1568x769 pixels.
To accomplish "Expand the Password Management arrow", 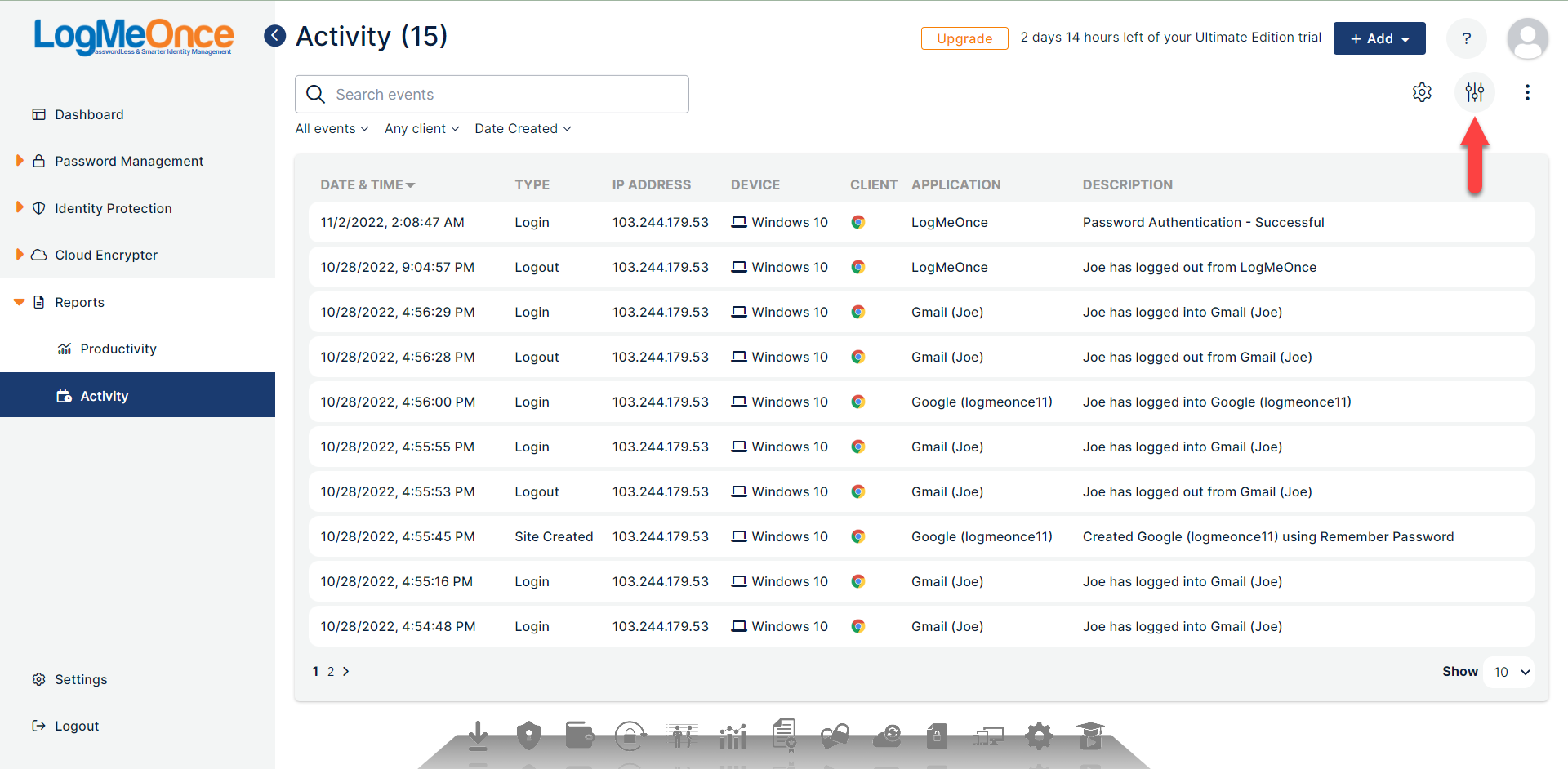I will 20,161.
